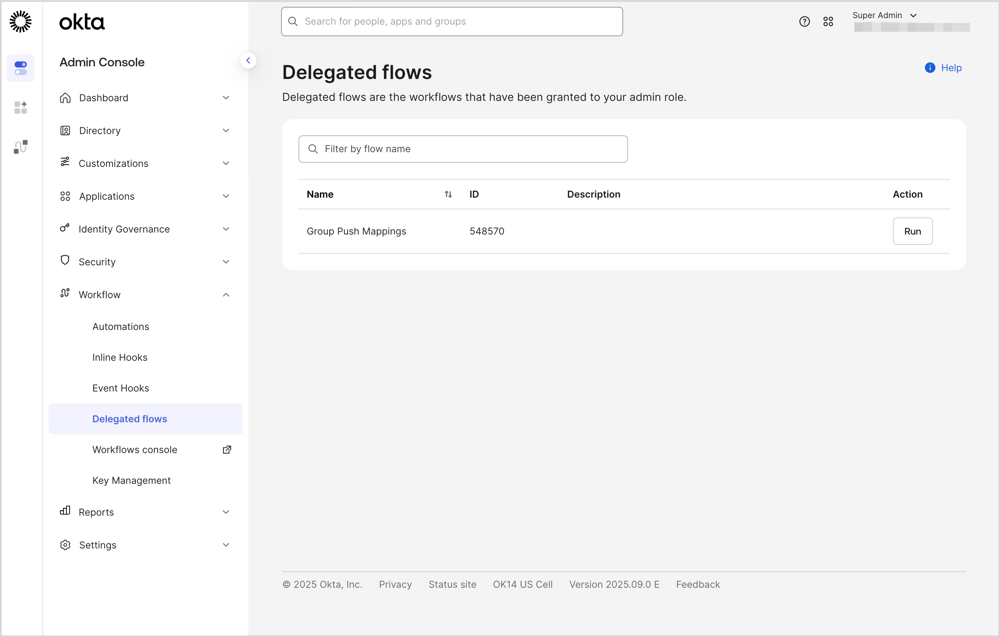1000x637 pixels.
Task: Click the Customizations sliders icon
Action: [65, 162]
